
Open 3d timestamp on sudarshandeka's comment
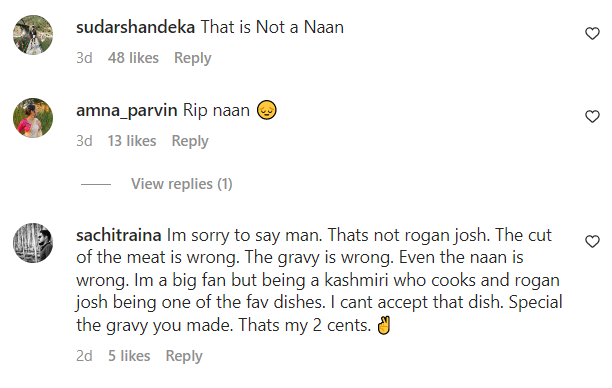[84, 58]
